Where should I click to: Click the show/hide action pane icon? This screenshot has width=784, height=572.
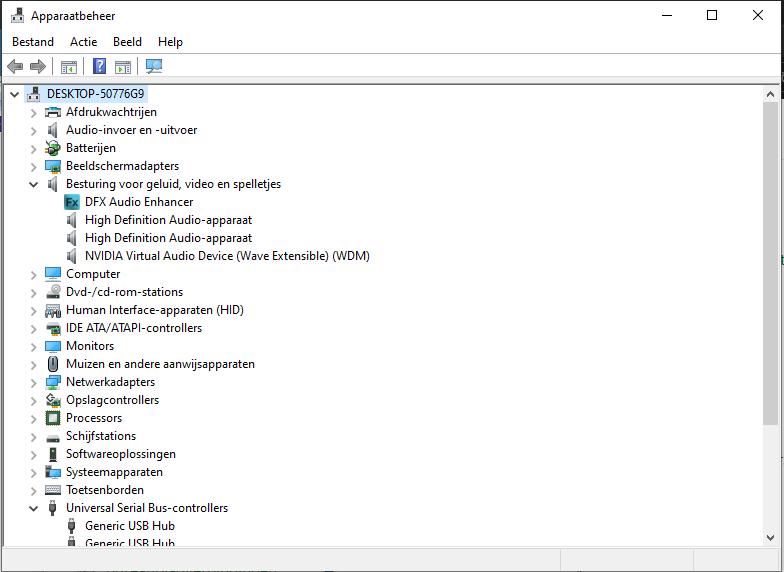pyautogui.click(x=122, y=66)
